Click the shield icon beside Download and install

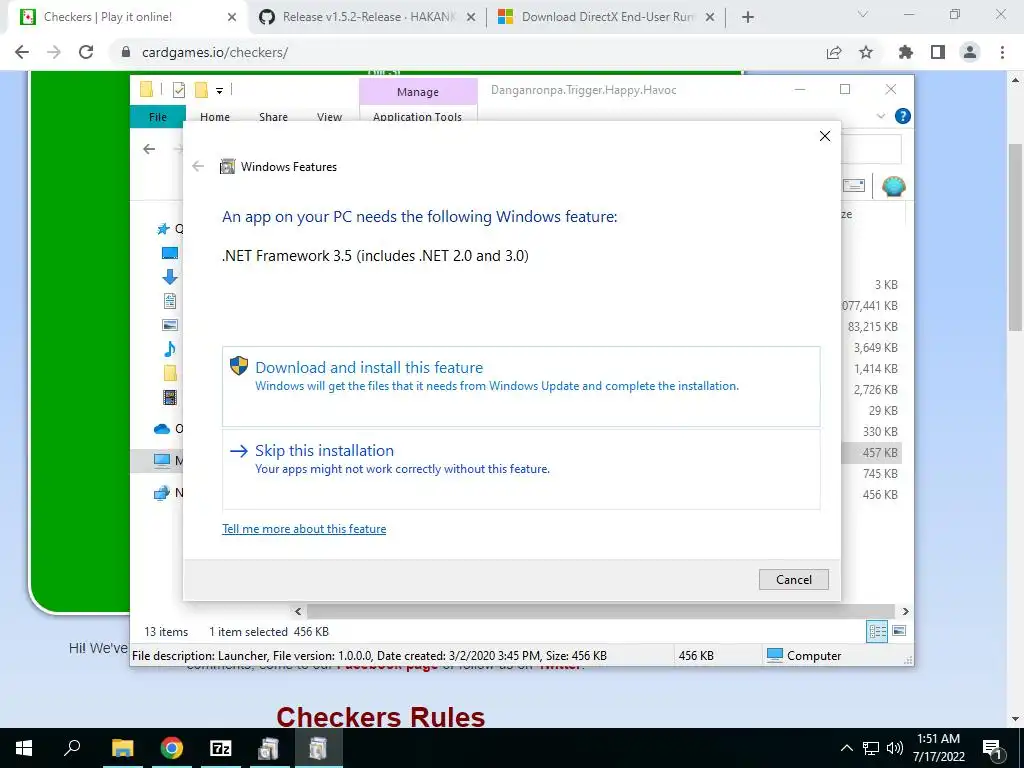239,366
